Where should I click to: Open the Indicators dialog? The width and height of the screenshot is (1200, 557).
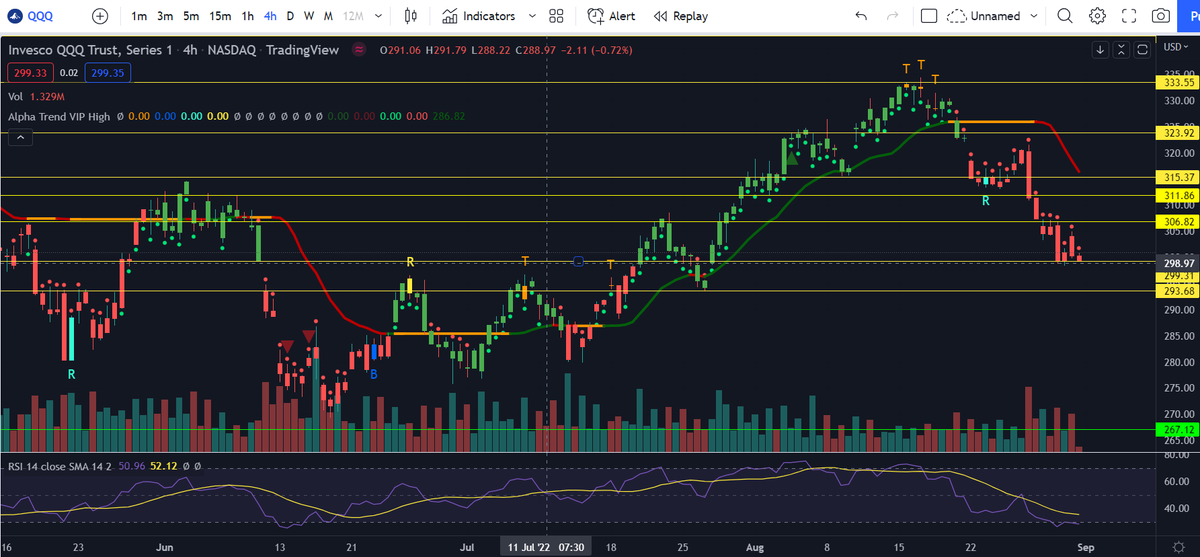479,16
